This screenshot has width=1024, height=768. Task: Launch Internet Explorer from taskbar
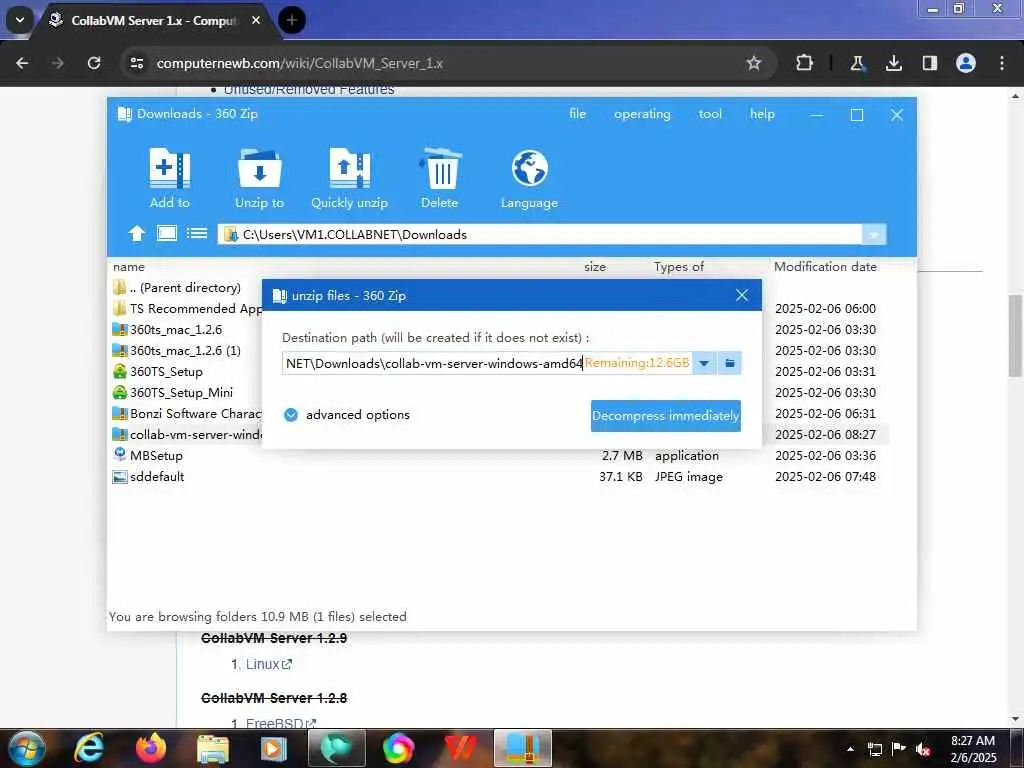(x=89, y=748)
